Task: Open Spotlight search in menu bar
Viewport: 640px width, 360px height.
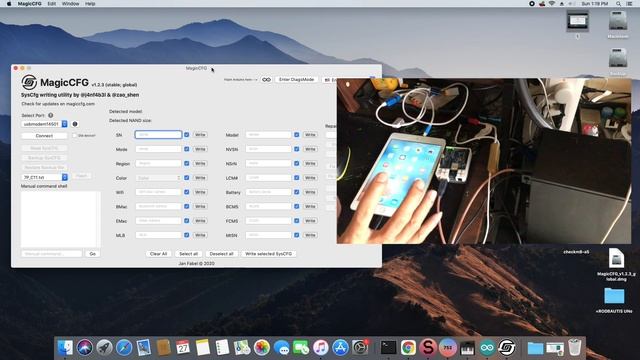Action: [x=619, y=4]
